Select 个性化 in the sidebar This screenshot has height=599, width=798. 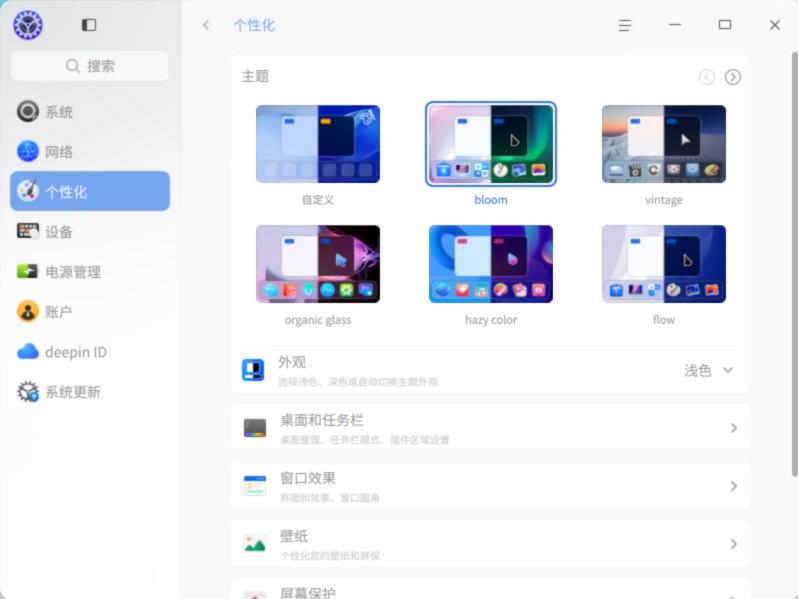pyautogui.click(x=90, y=191)
